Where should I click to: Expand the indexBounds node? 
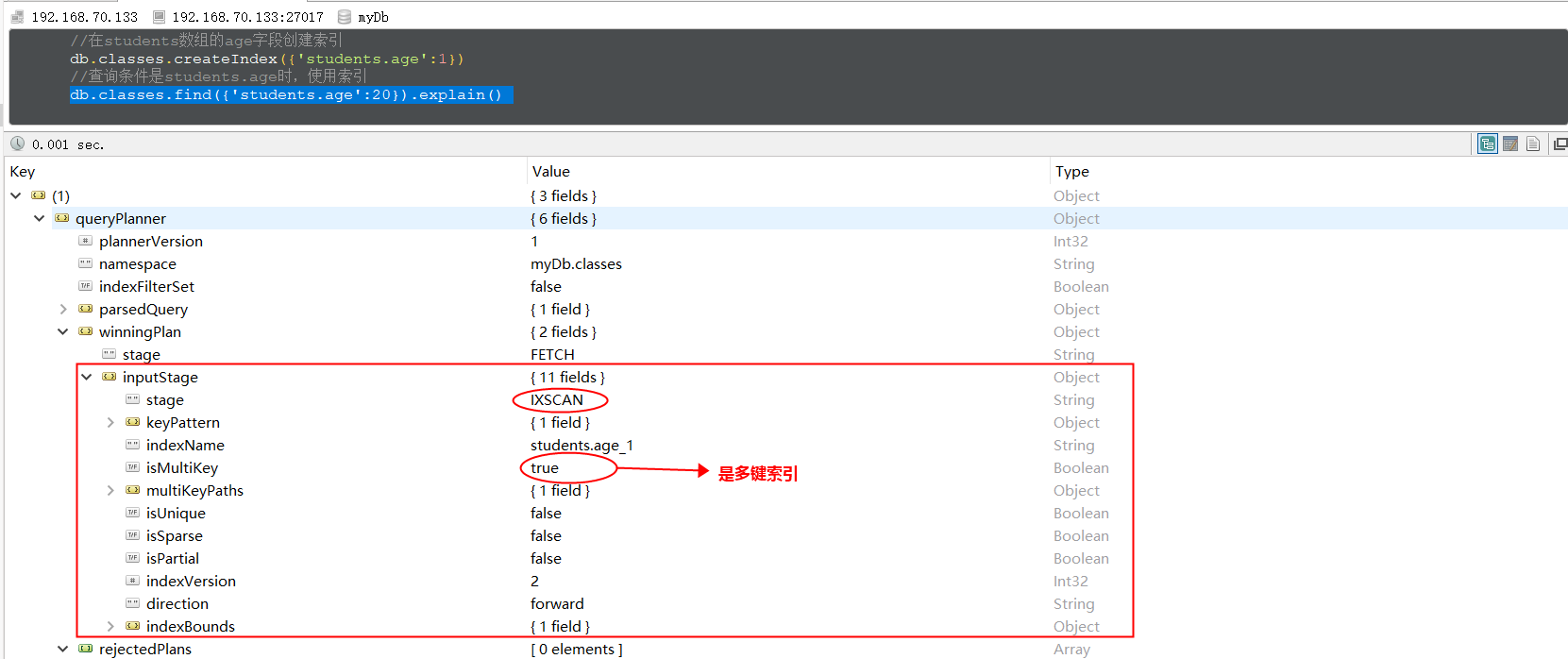click(110, 626)
